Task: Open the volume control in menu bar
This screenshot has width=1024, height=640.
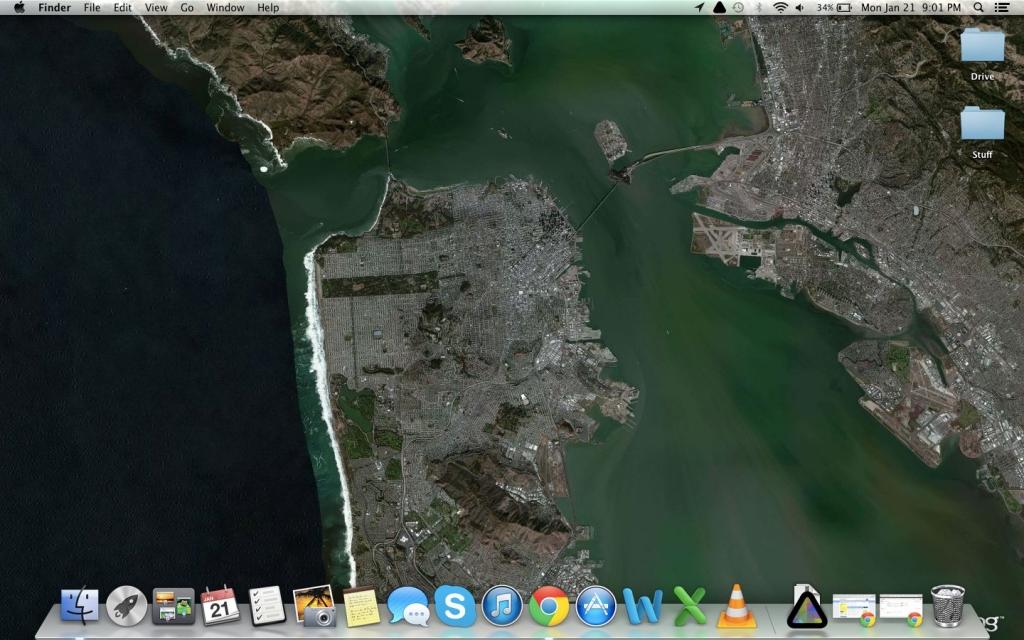Action: pos(800,8)
